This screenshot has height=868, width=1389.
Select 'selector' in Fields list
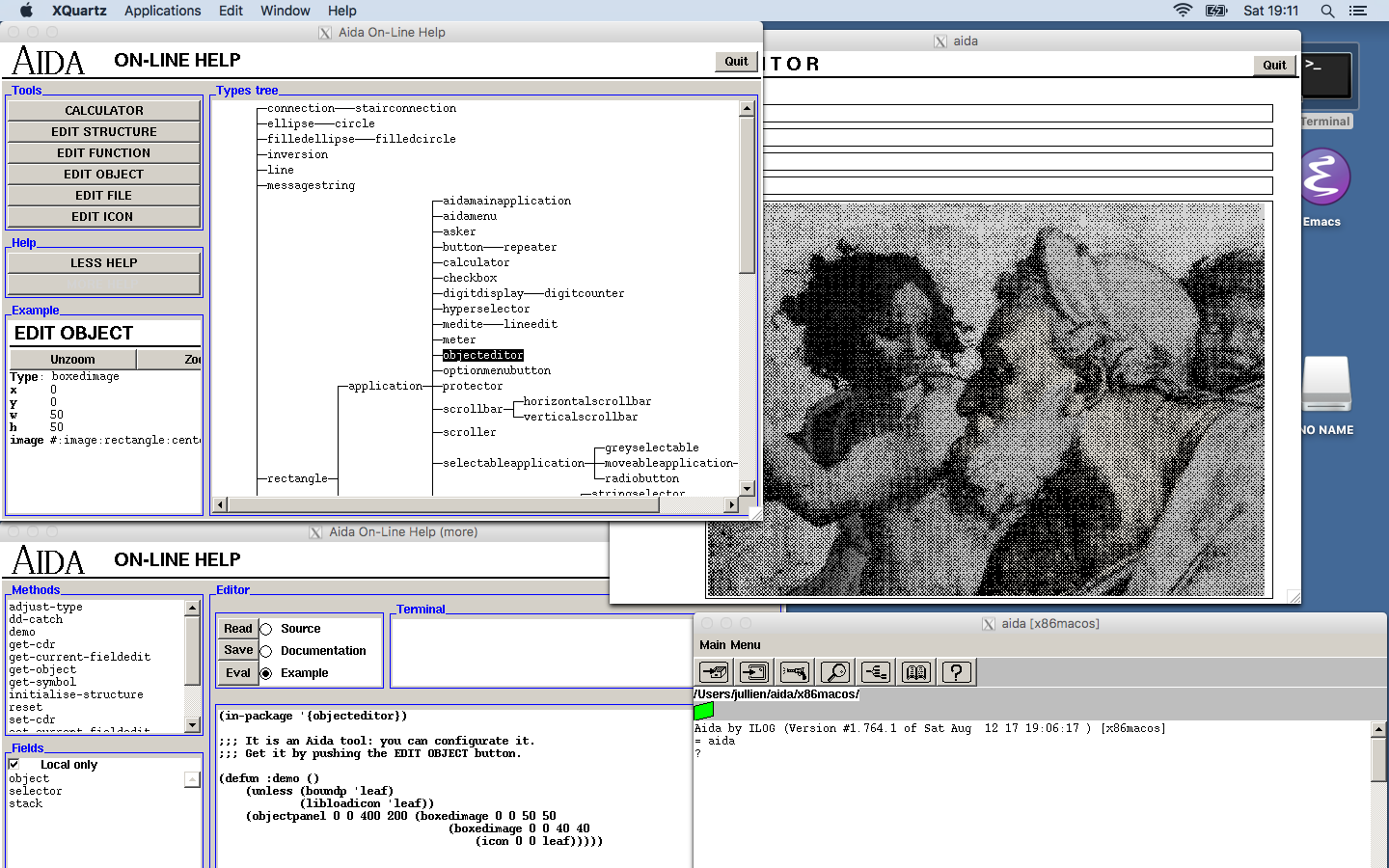(36, 791)
